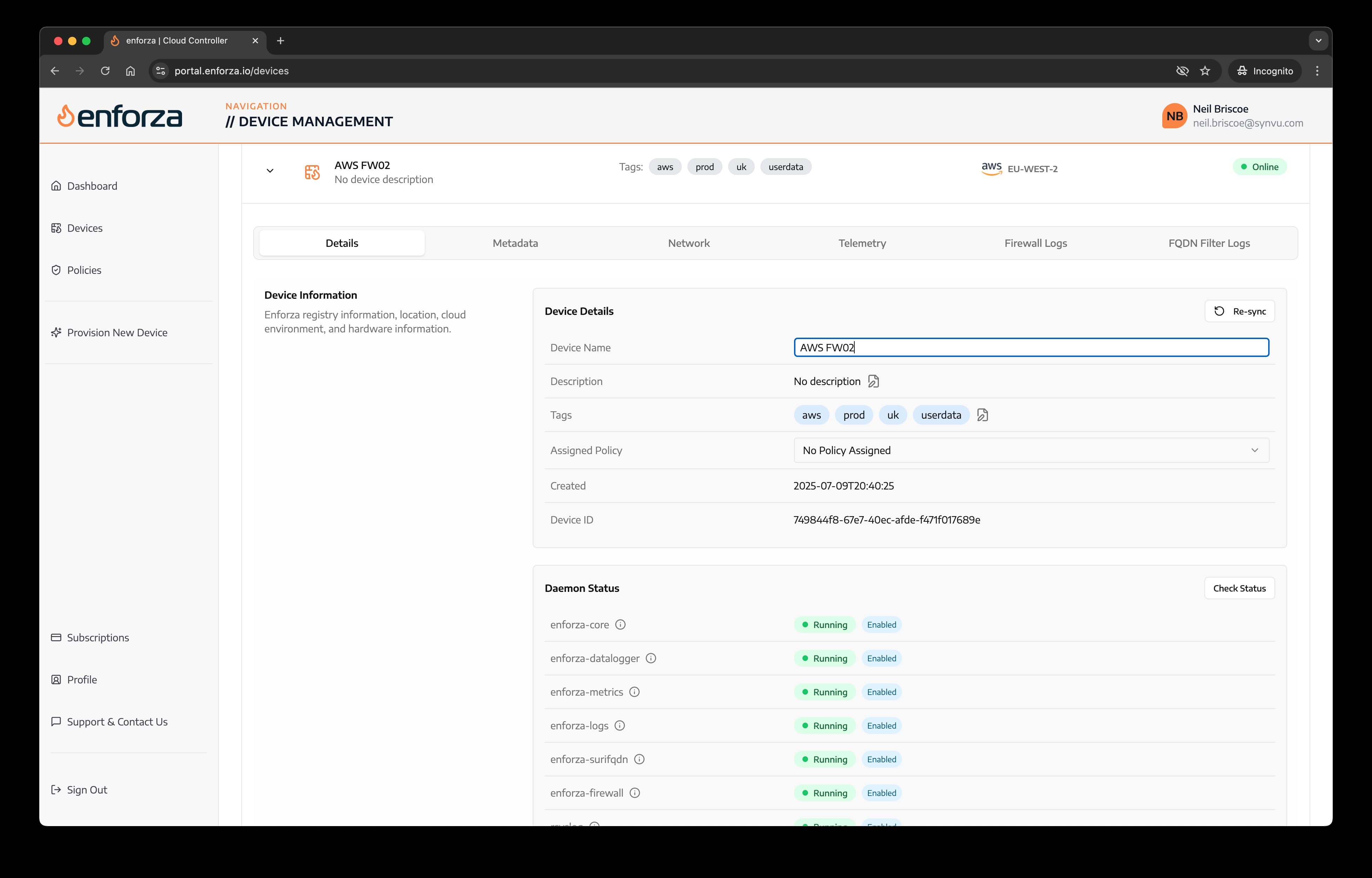
Task: Click the Check Status button
Action: [x=1240, y=588]
